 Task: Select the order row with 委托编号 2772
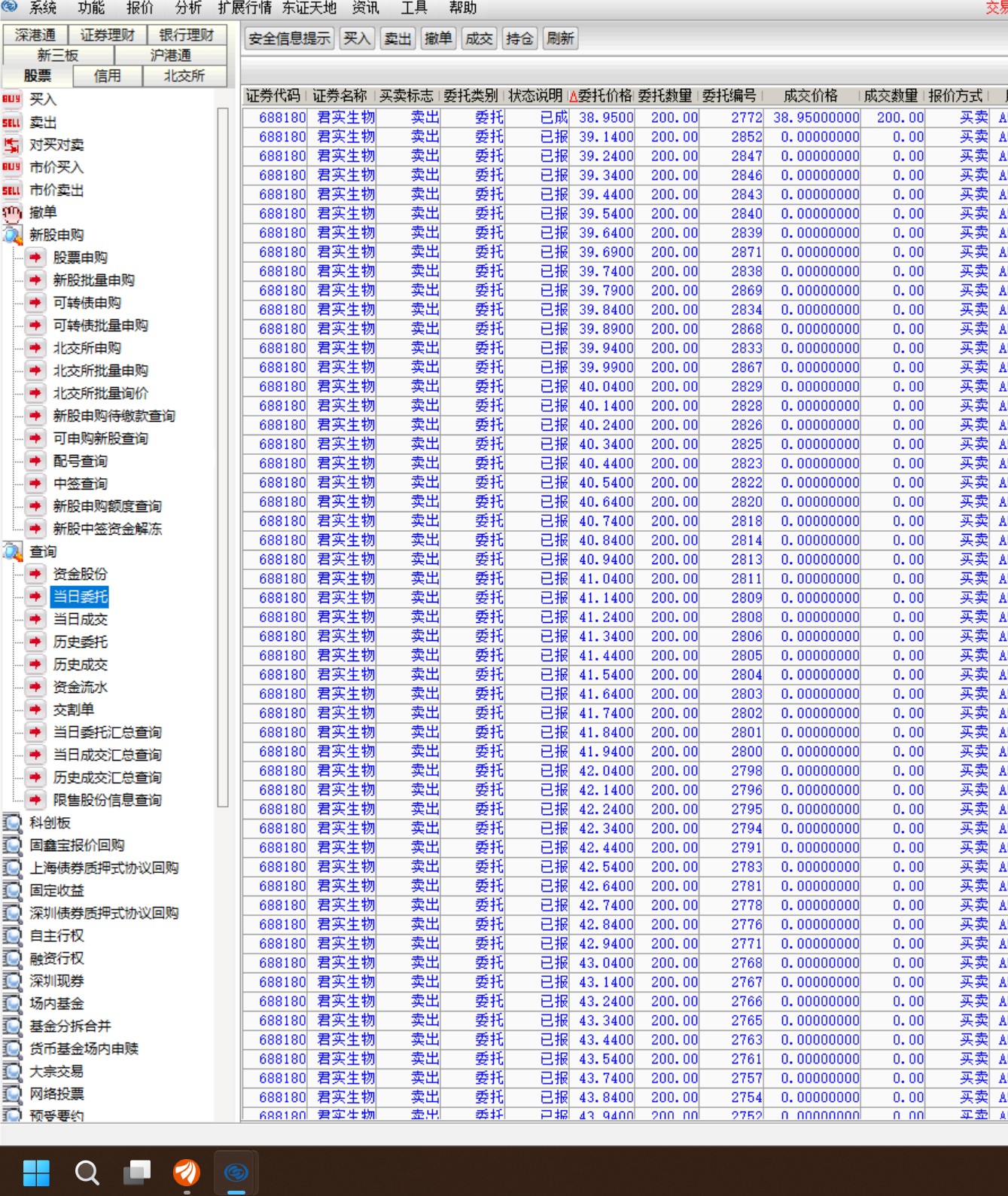tap(625, 117)
